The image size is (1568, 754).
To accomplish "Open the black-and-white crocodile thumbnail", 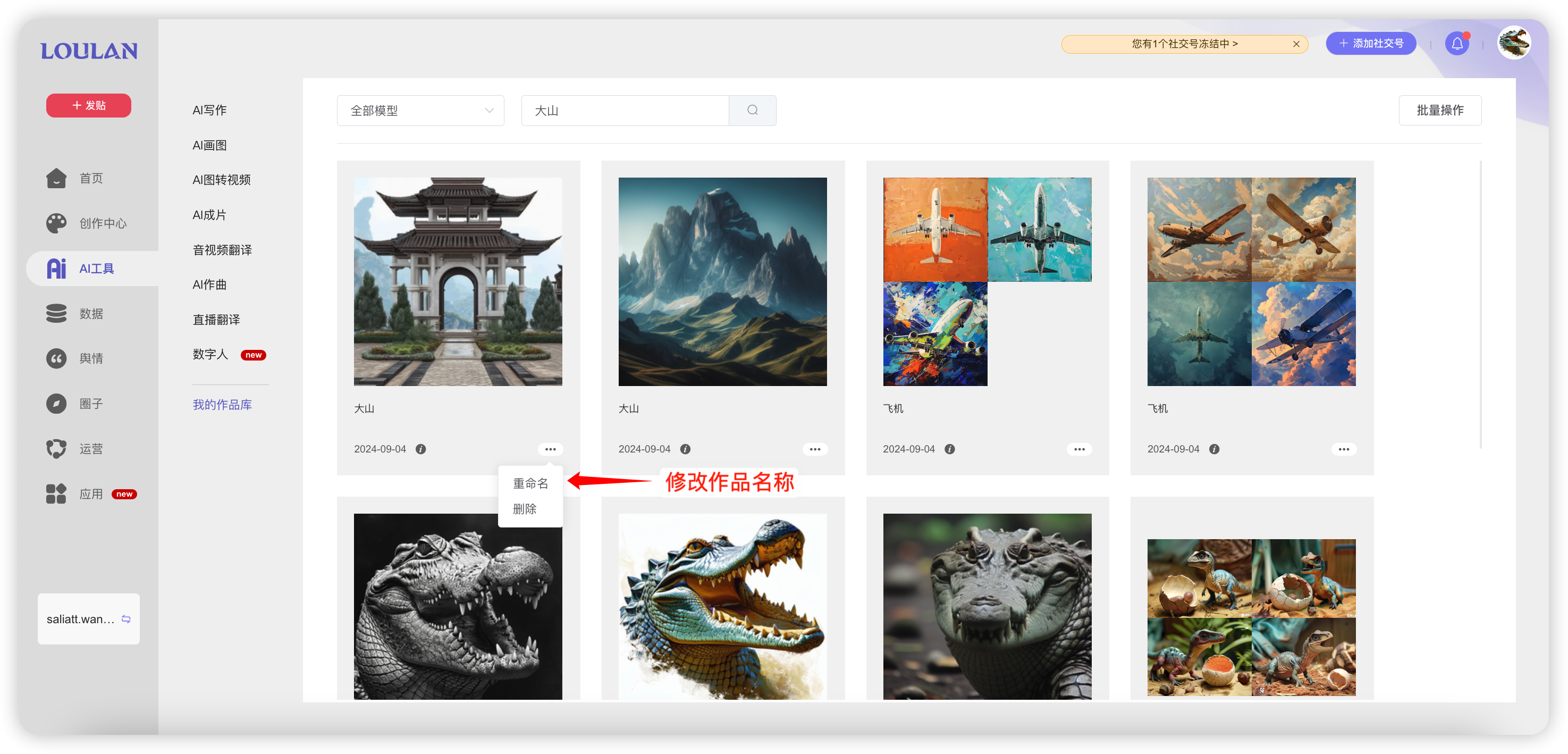I will coord(458,607).
